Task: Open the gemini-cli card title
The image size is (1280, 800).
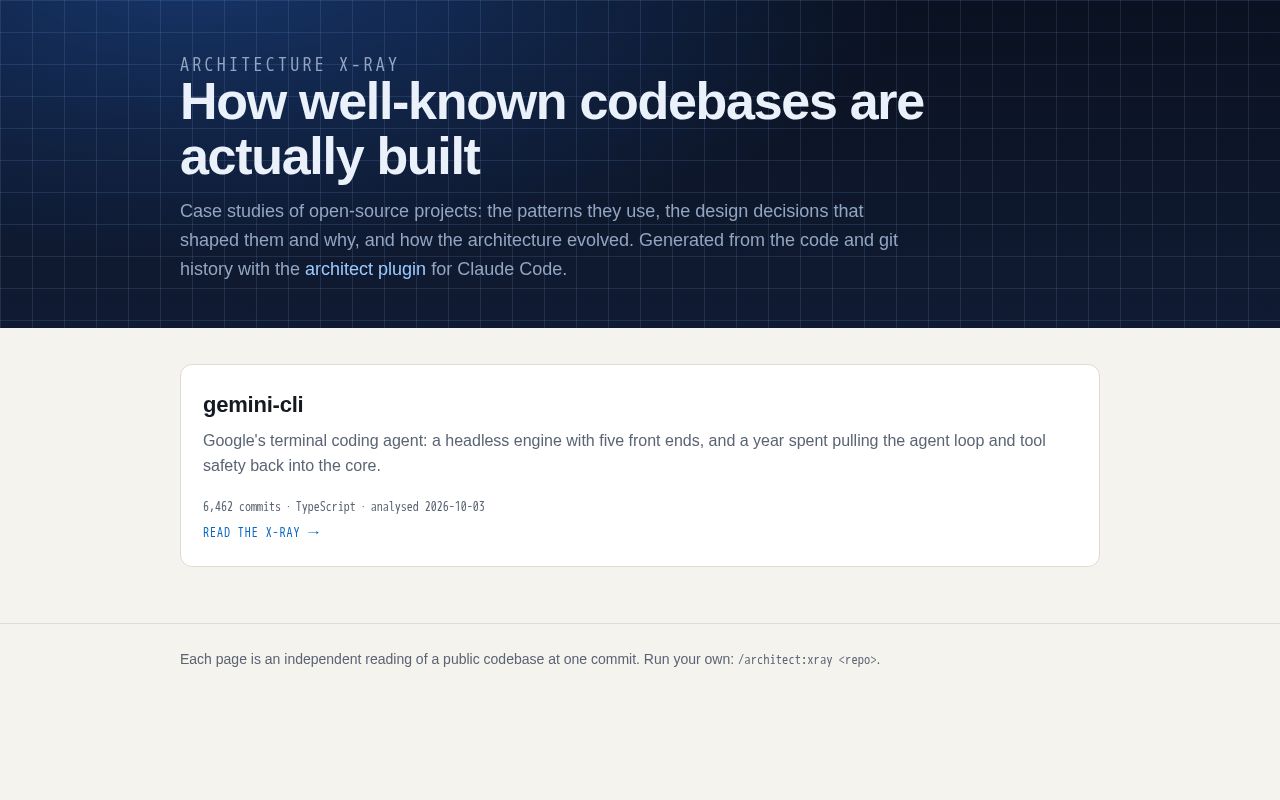Action: (253, 405)
